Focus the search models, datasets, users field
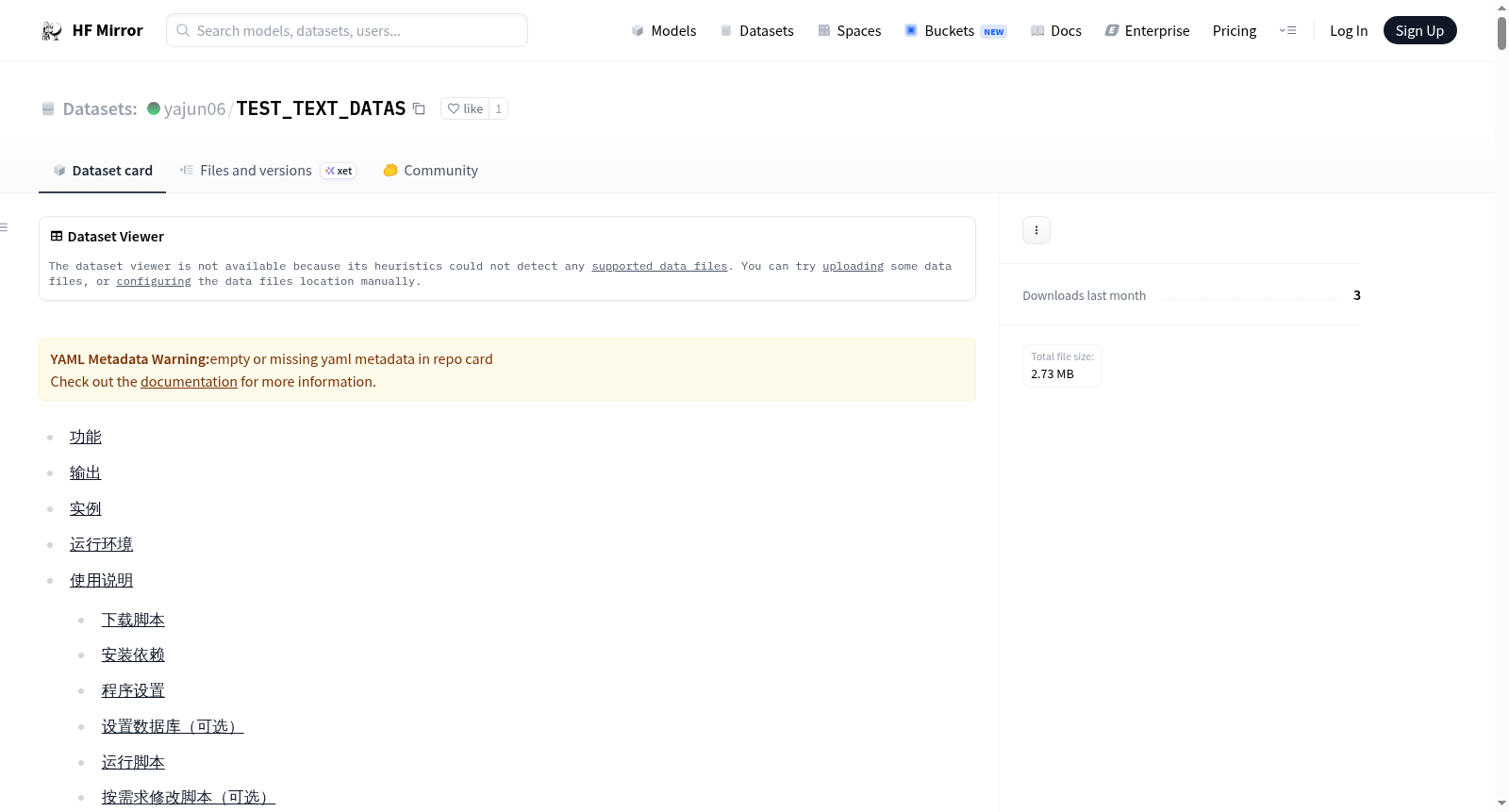1509x812 pixels. (347, 31)
